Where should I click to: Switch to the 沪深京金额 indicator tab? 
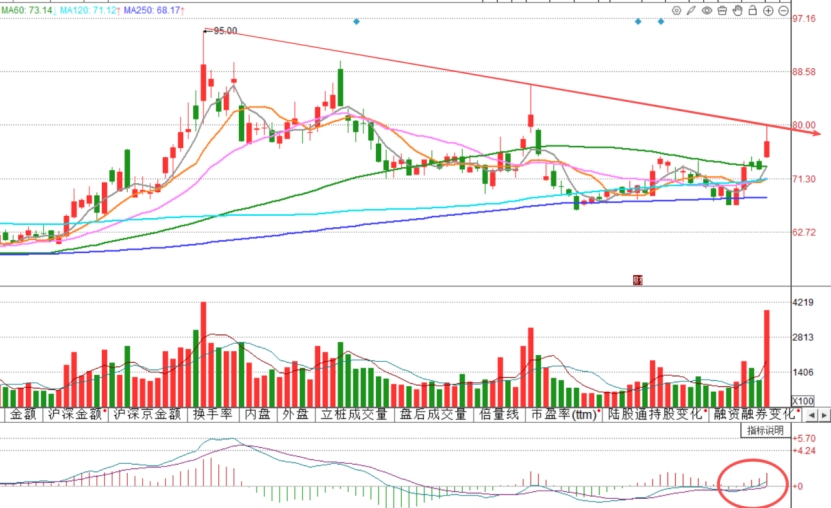click(x=148, y=414)
